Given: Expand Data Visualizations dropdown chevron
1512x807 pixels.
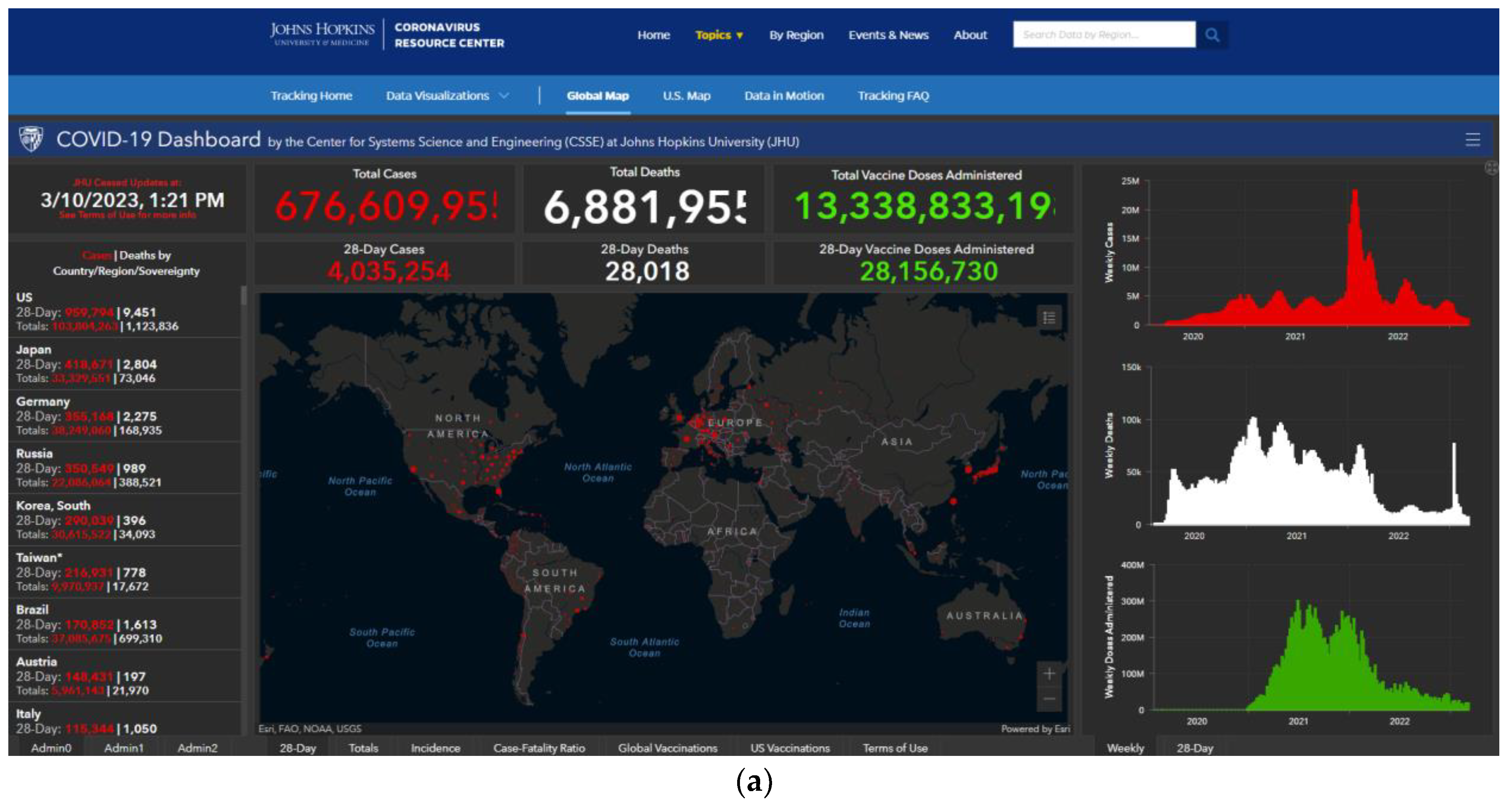Looking at the screenshot, I should (504, 95).
